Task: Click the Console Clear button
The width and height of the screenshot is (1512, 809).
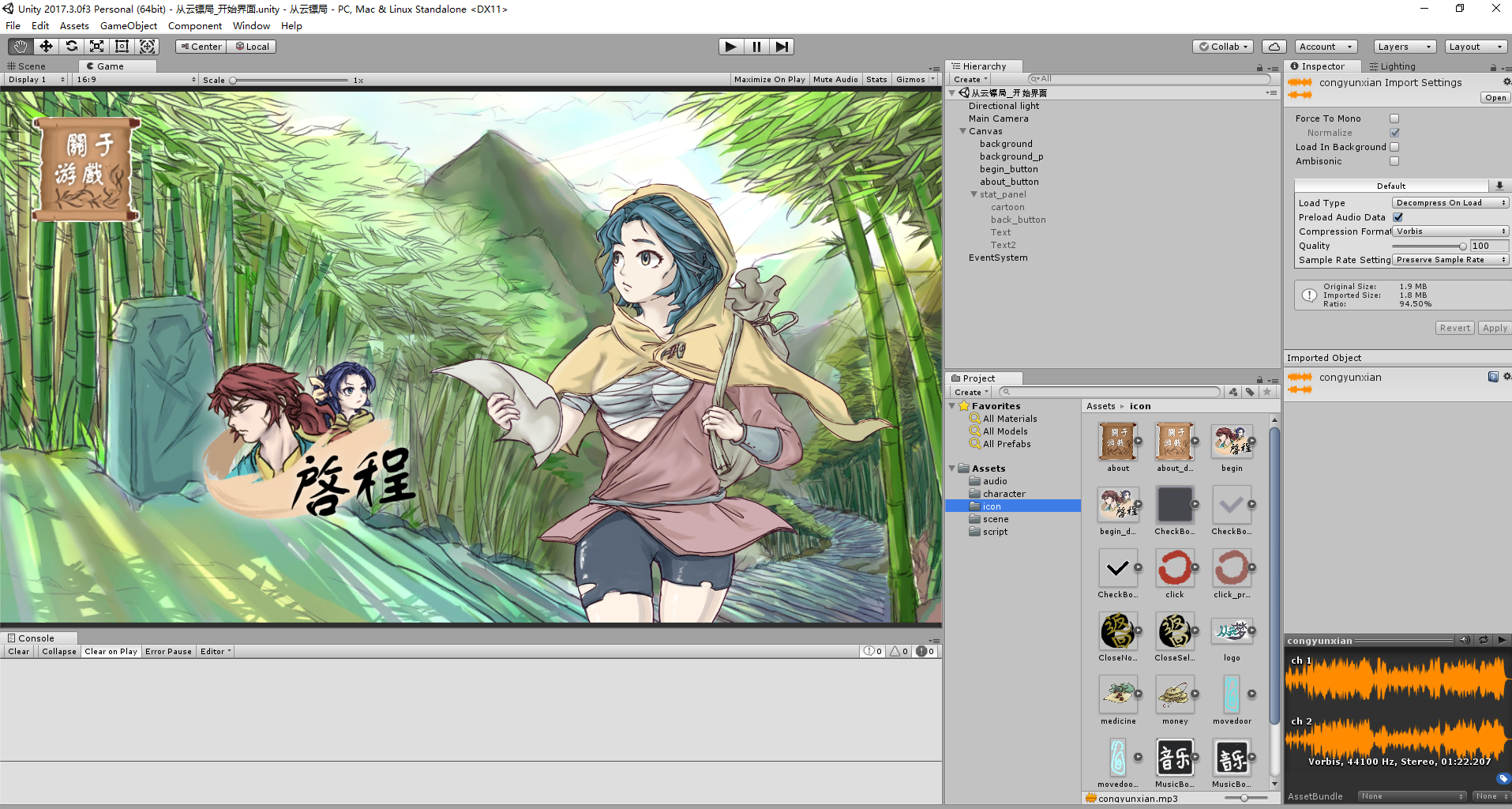Action: pyautogui.click(x=19, y=652)
